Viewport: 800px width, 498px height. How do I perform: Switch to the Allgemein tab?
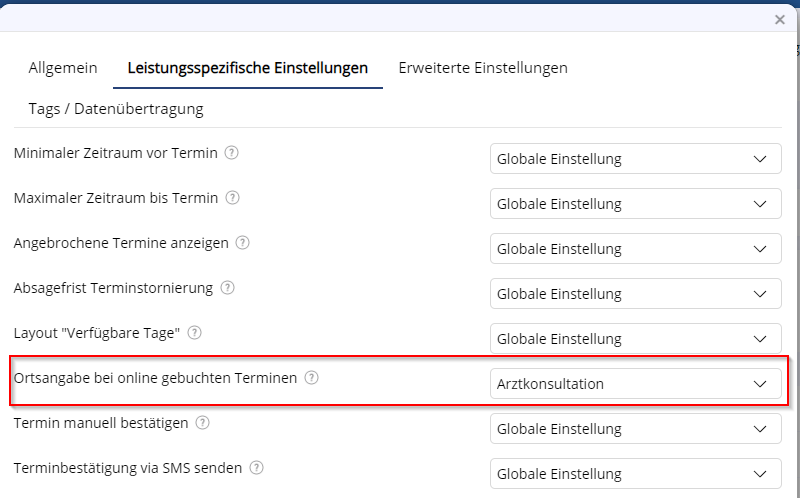pos(63,68)
